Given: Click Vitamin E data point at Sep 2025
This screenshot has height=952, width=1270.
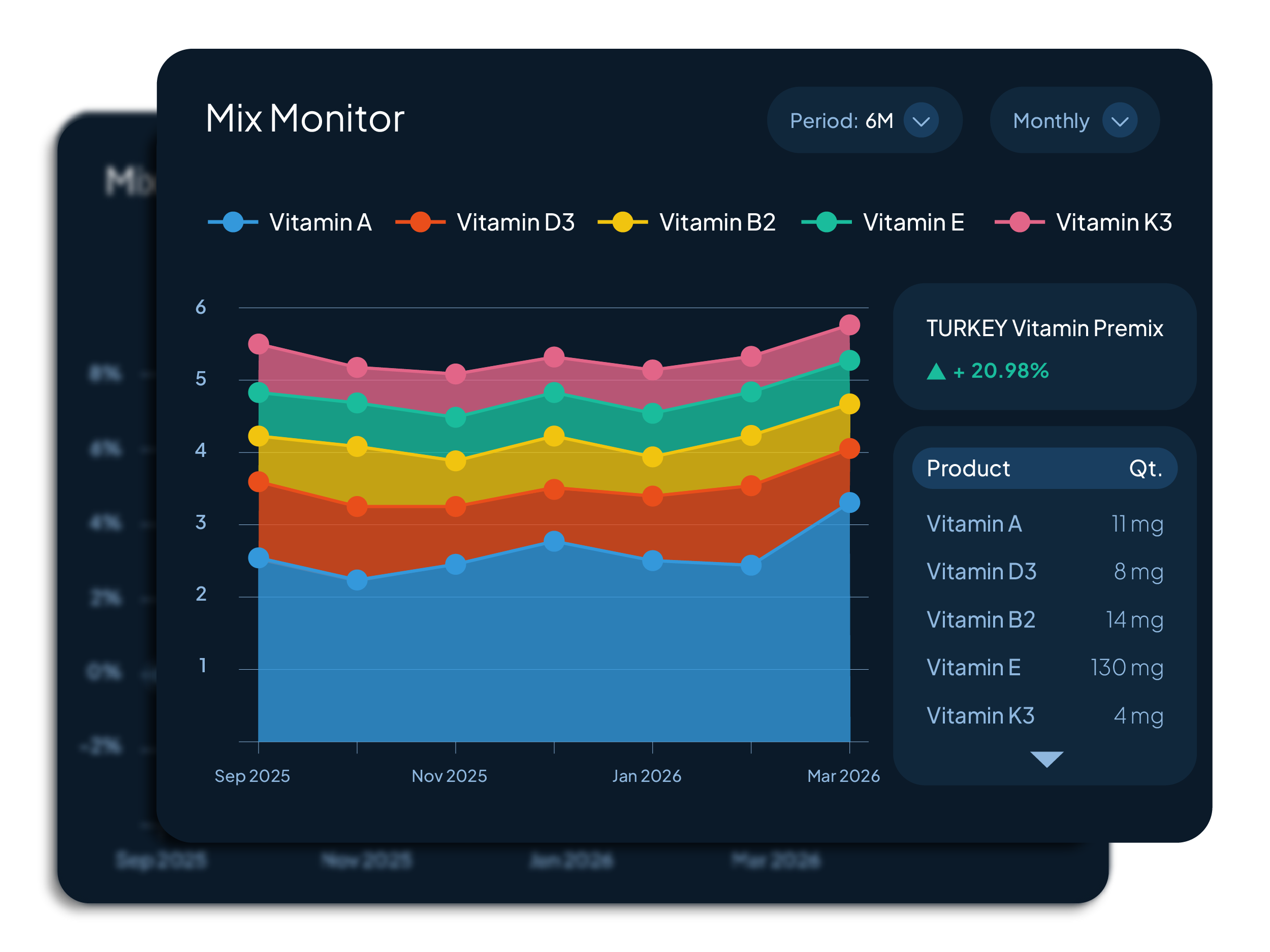Looking at the screenshot, I should 259,392.
